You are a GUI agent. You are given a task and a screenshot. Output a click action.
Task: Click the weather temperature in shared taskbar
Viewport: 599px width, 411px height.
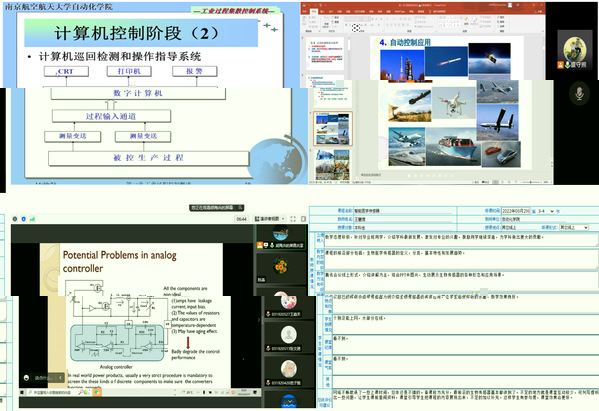(188, 392)
